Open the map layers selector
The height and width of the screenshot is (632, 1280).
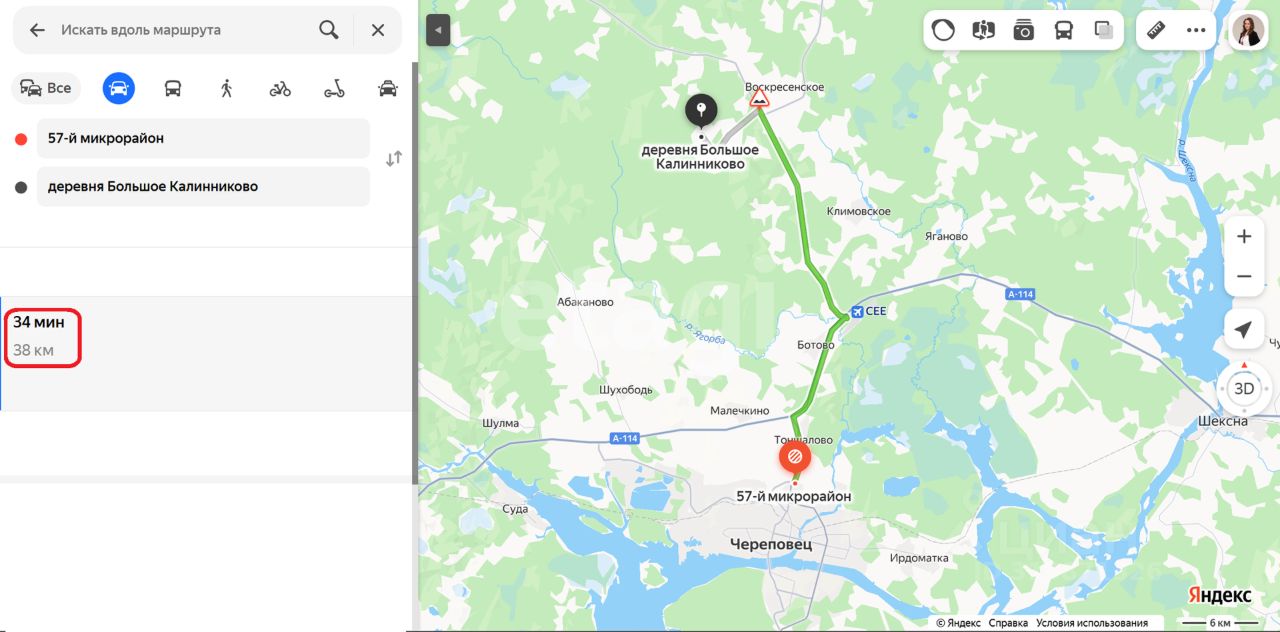point(1104,30)
